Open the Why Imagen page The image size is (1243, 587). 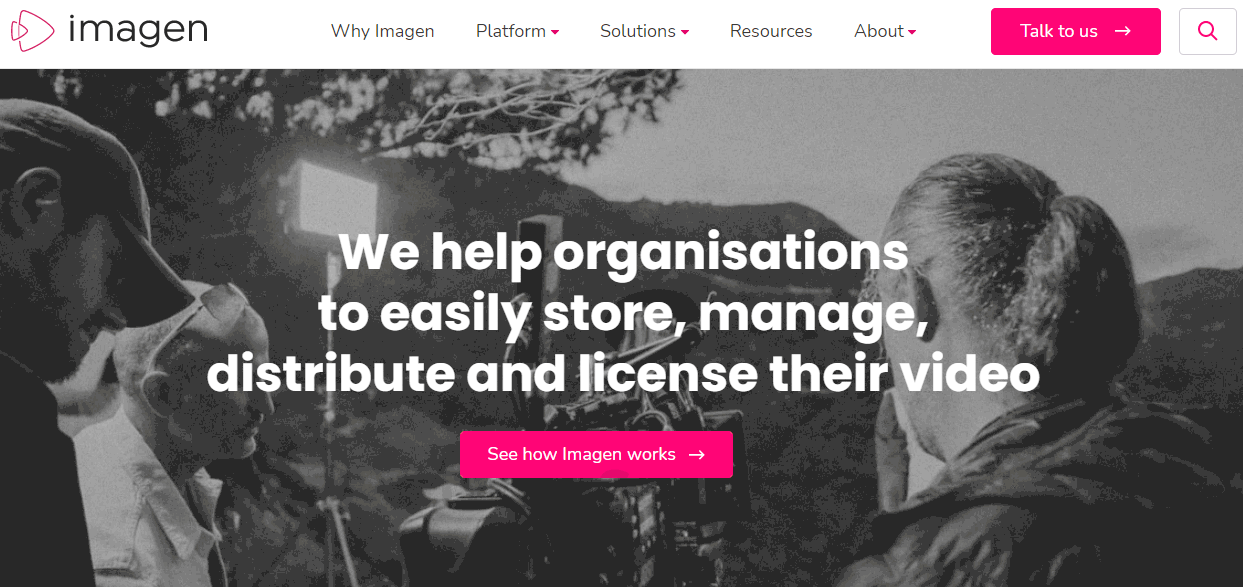(x=383, y=31)
